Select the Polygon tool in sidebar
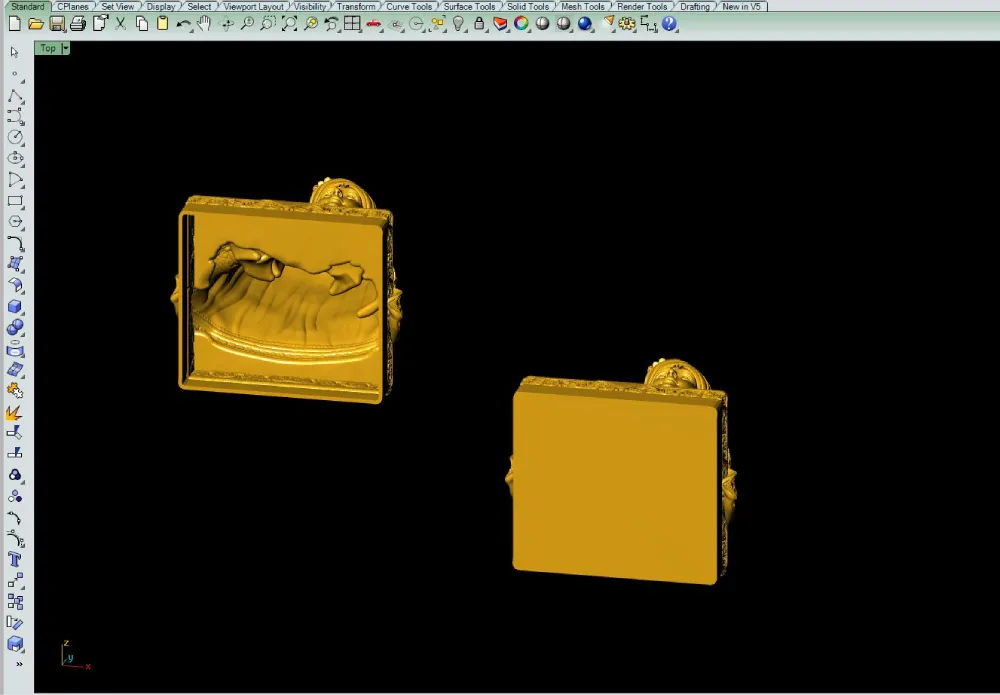Screen dimensions: 1000x695 [15, 223]
